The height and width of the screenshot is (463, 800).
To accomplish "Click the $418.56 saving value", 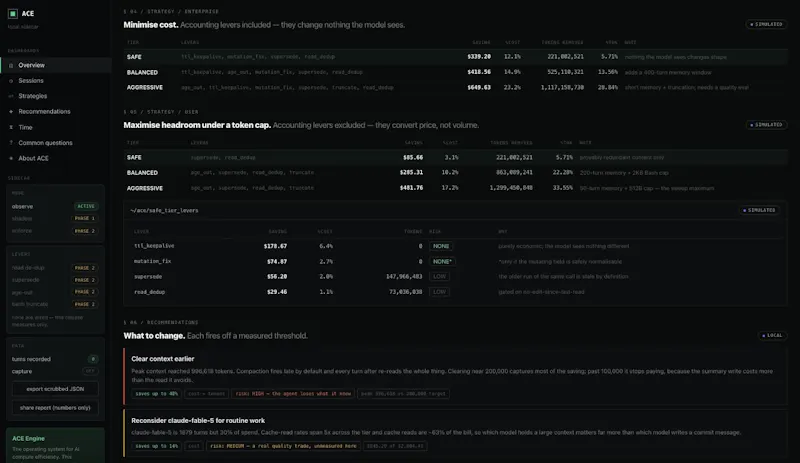I will 479,72.
